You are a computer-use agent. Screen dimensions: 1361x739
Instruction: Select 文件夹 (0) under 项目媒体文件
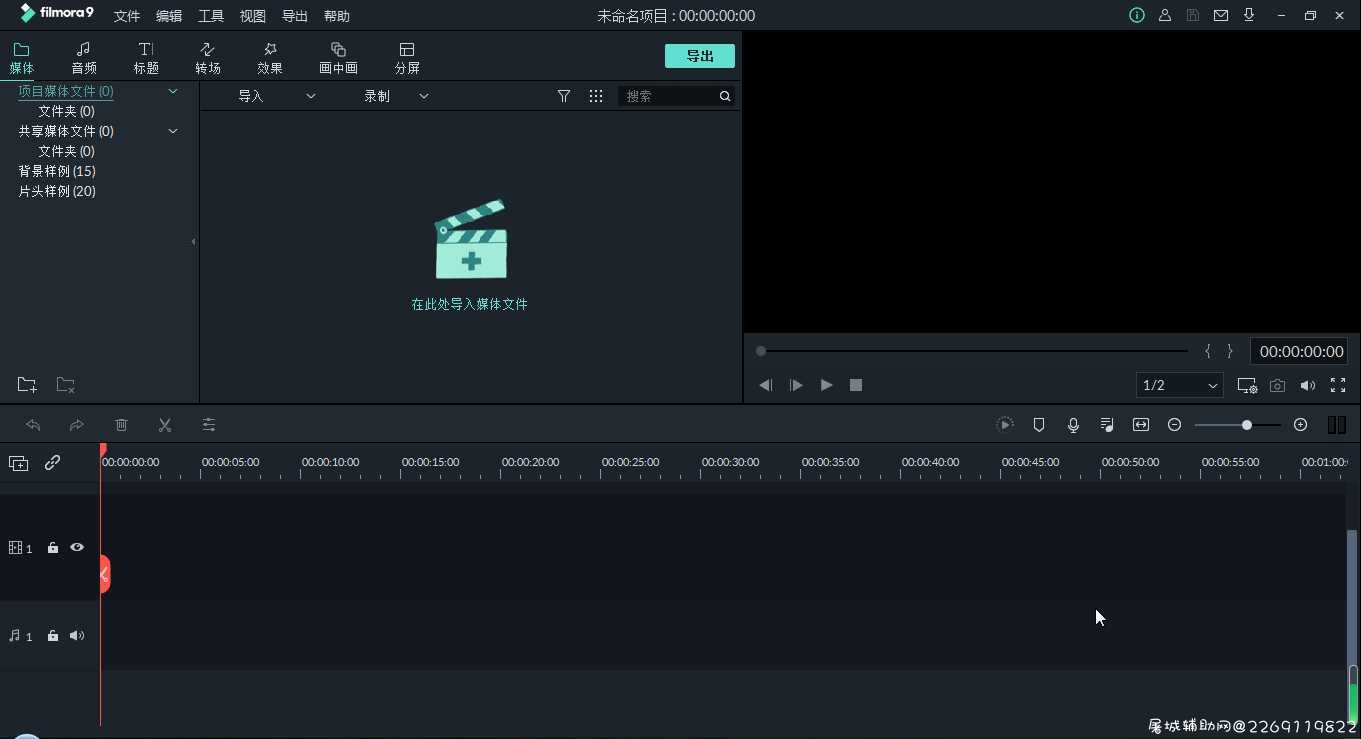tap(66, 111)
